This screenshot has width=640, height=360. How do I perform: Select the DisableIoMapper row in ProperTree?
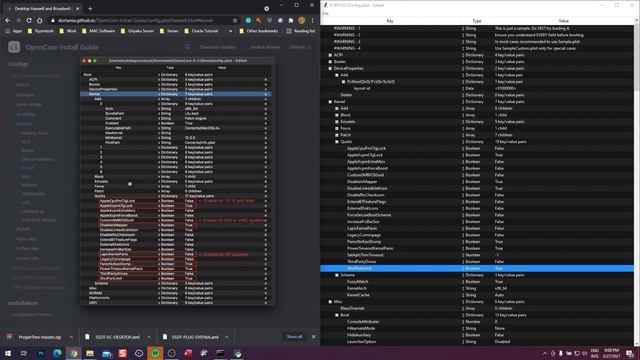pos(477,182)
